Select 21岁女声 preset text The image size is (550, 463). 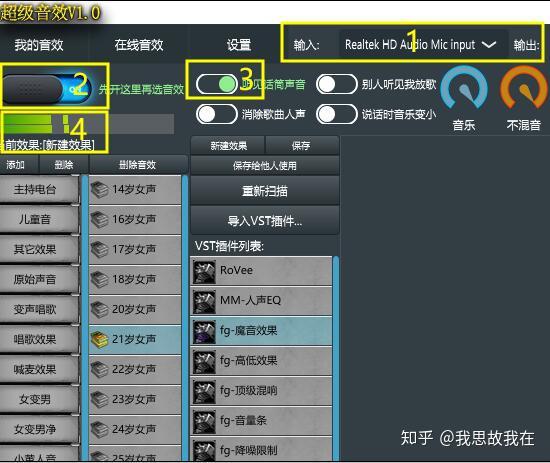tap(134, 339)
